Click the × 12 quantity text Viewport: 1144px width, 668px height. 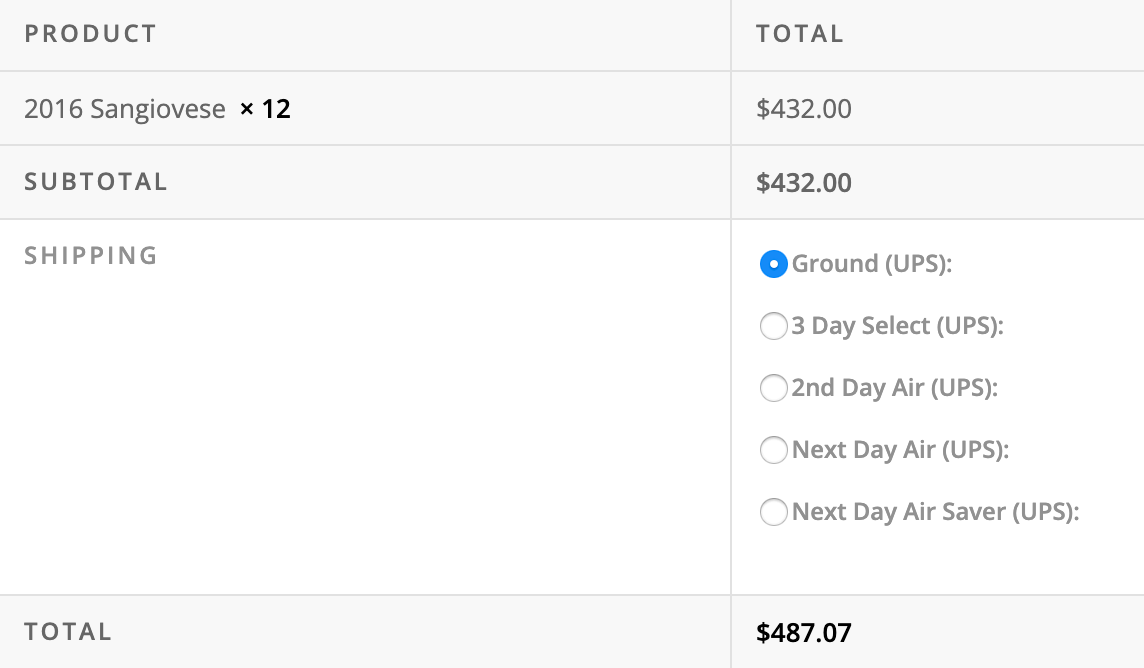[265, 109]
